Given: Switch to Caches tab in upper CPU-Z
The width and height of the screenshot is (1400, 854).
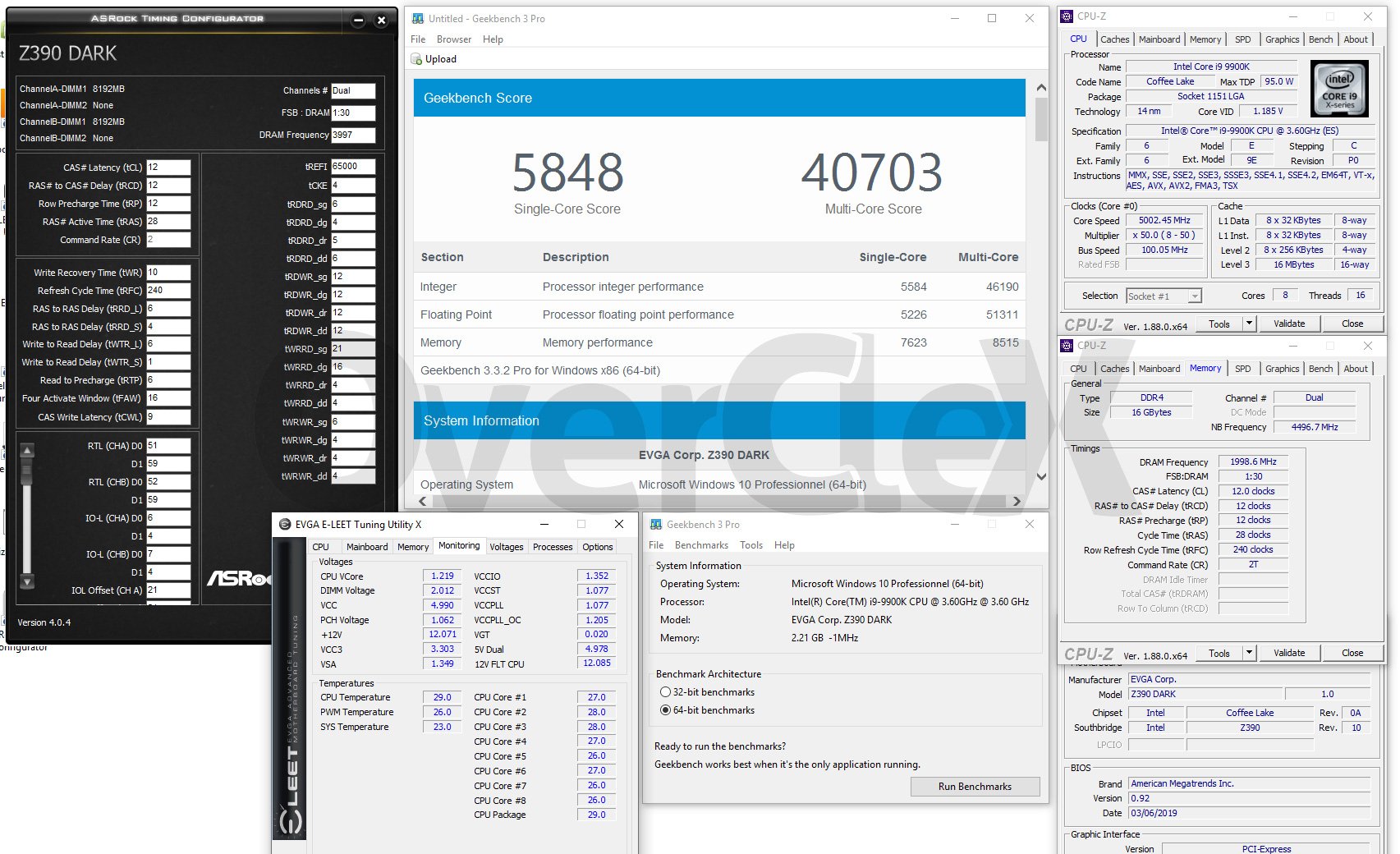Looking at the screenshot, I should coord(1114,39).
